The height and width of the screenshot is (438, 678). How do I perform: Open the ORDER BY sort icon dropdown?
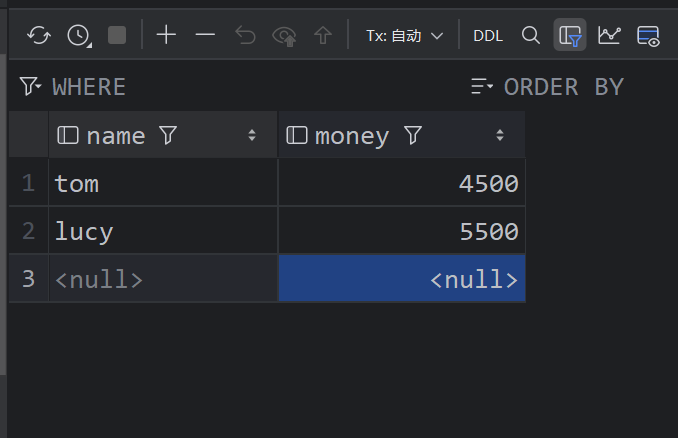482,86
